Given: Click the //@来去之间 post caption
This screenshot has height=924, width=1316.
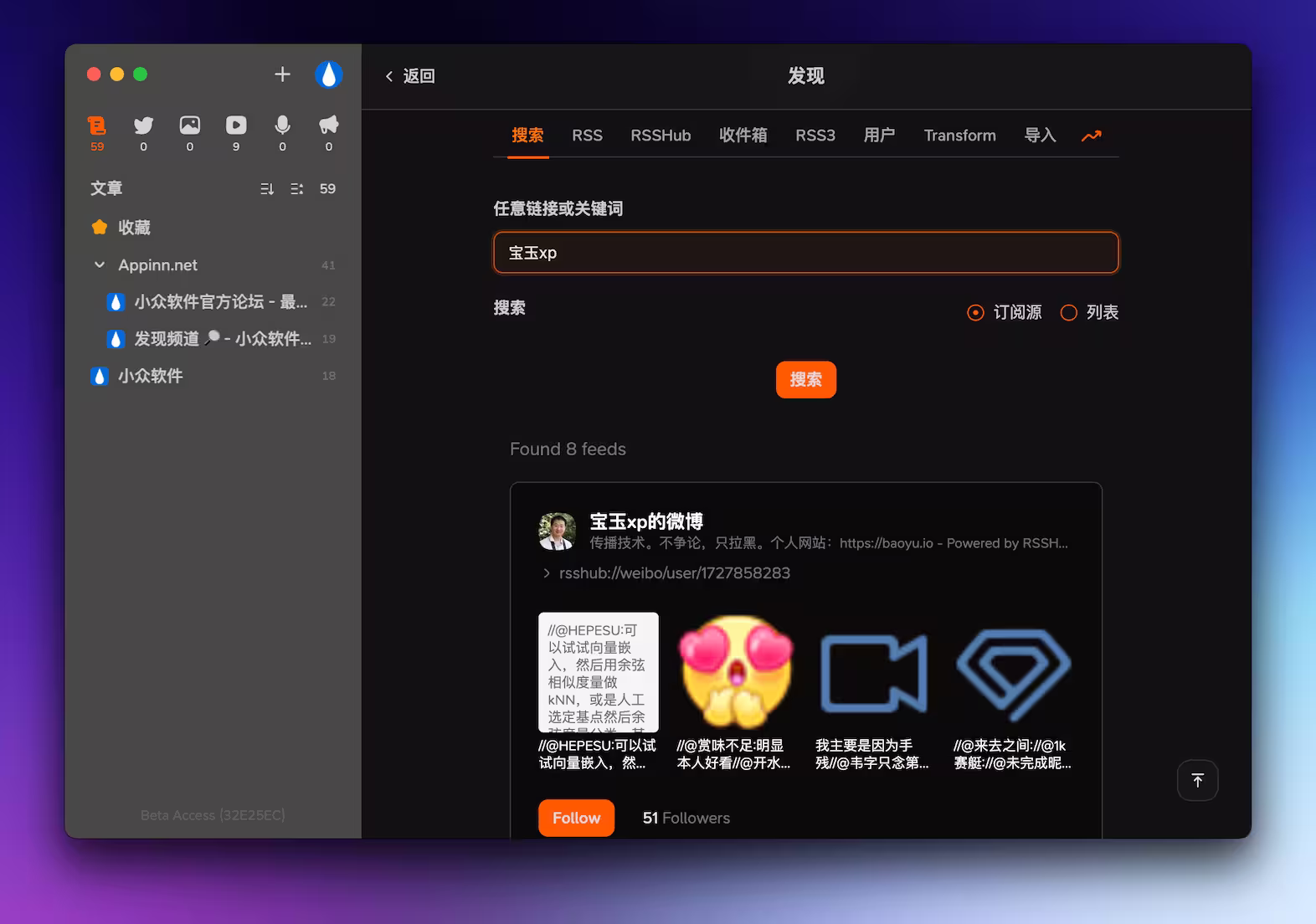Looking at the screenshot, I should click(x=1012, y=754).
